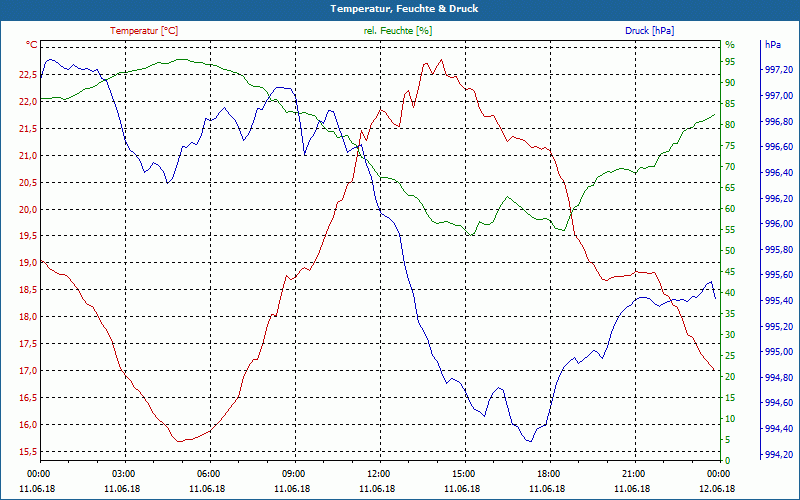Screen dimensions: 800x500
Task: Click green humidity axis value '10'
Action: pos(730,419)
